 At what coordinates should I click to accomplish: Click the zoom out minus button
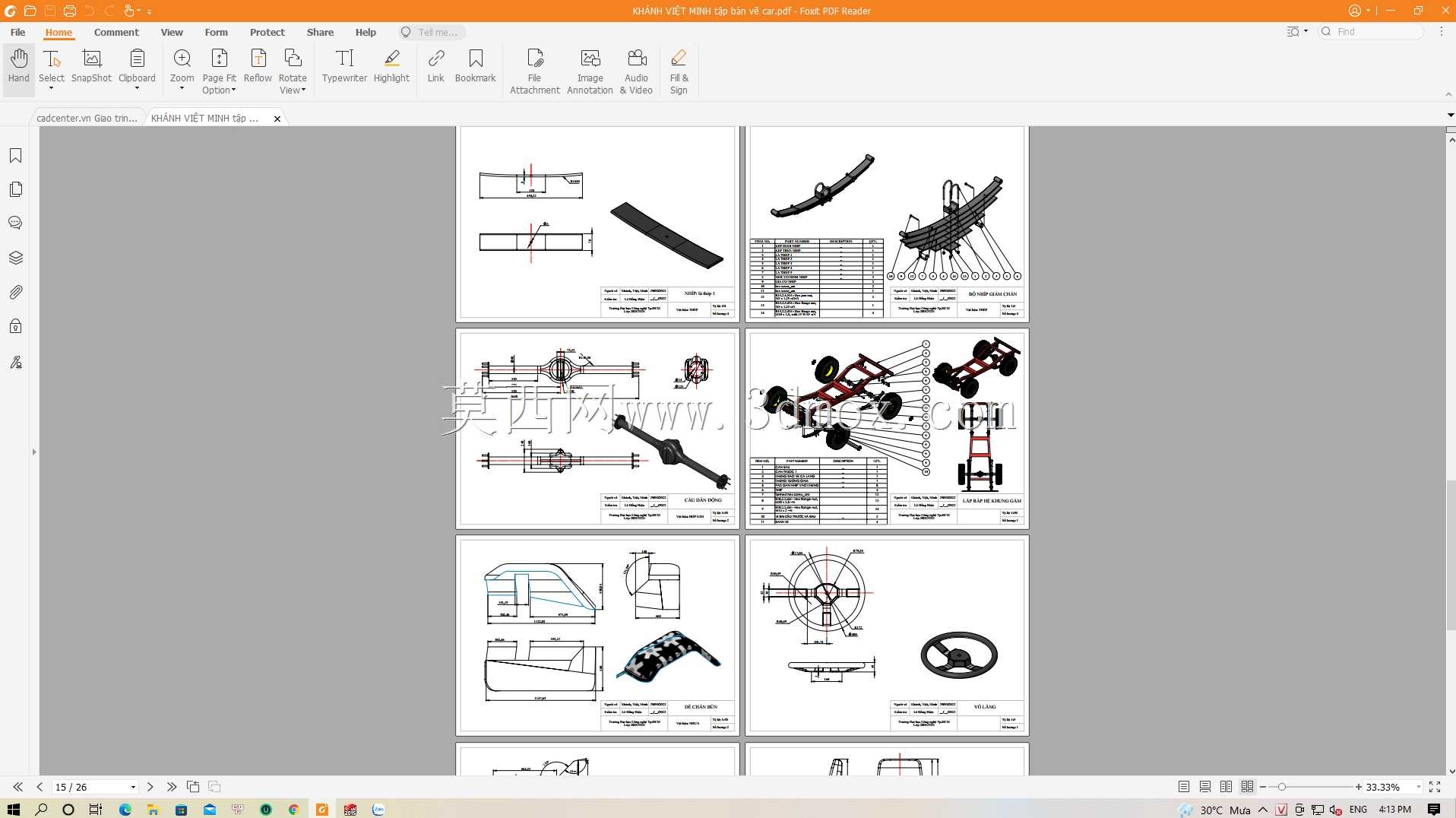pos(1263,787)
